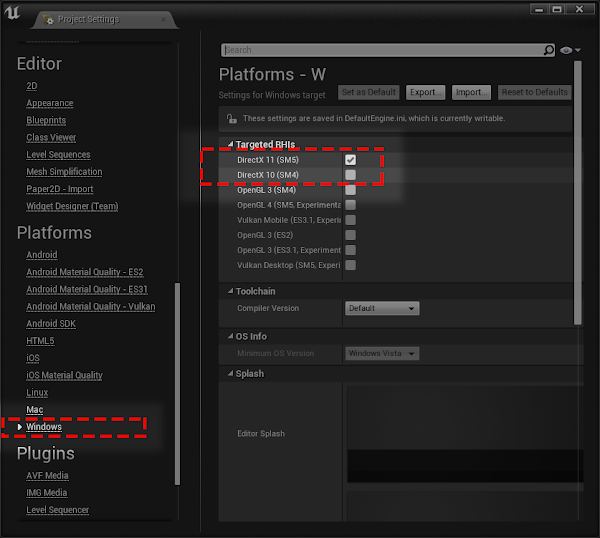The height and width of the screenshot is (538, 600).
Task: Select the Project Settings tab
Action: click(x=103, y=19)
